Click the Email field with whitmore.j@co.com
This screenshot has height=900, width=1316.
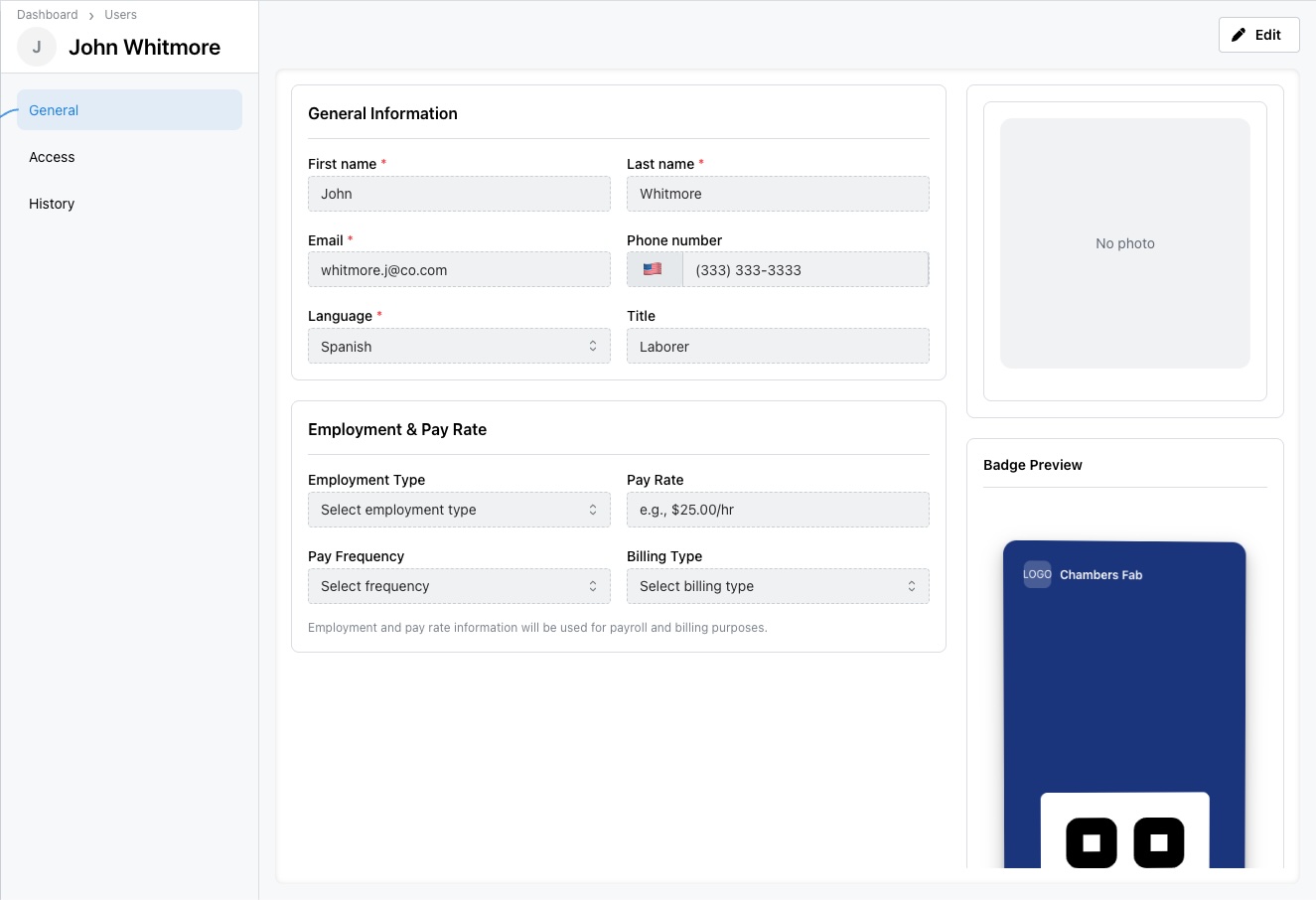(459, 269)
